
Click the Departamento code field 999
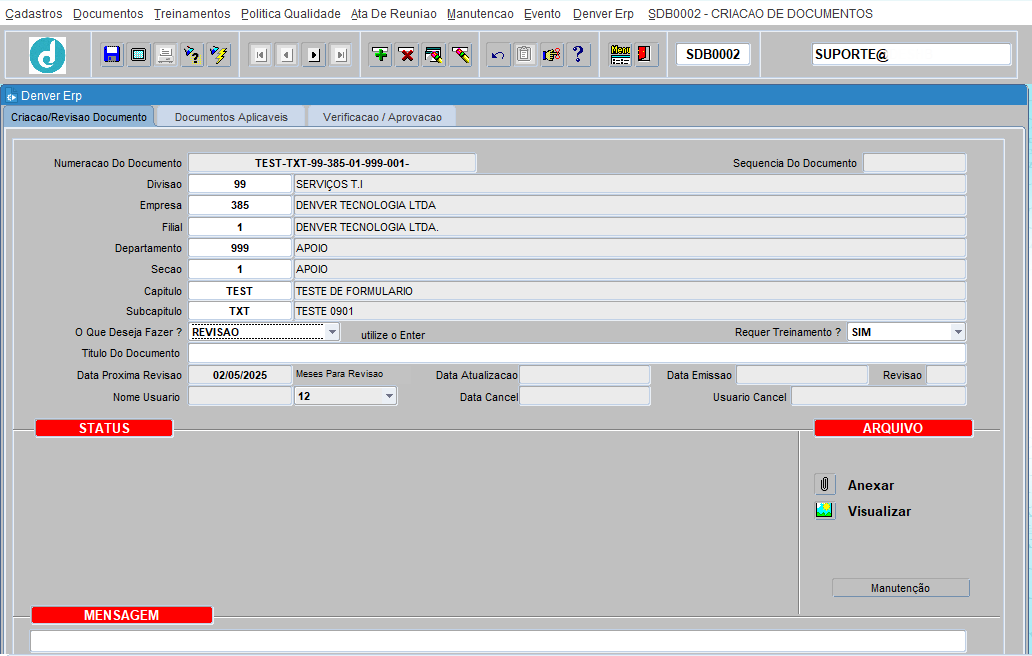(240, 248)
